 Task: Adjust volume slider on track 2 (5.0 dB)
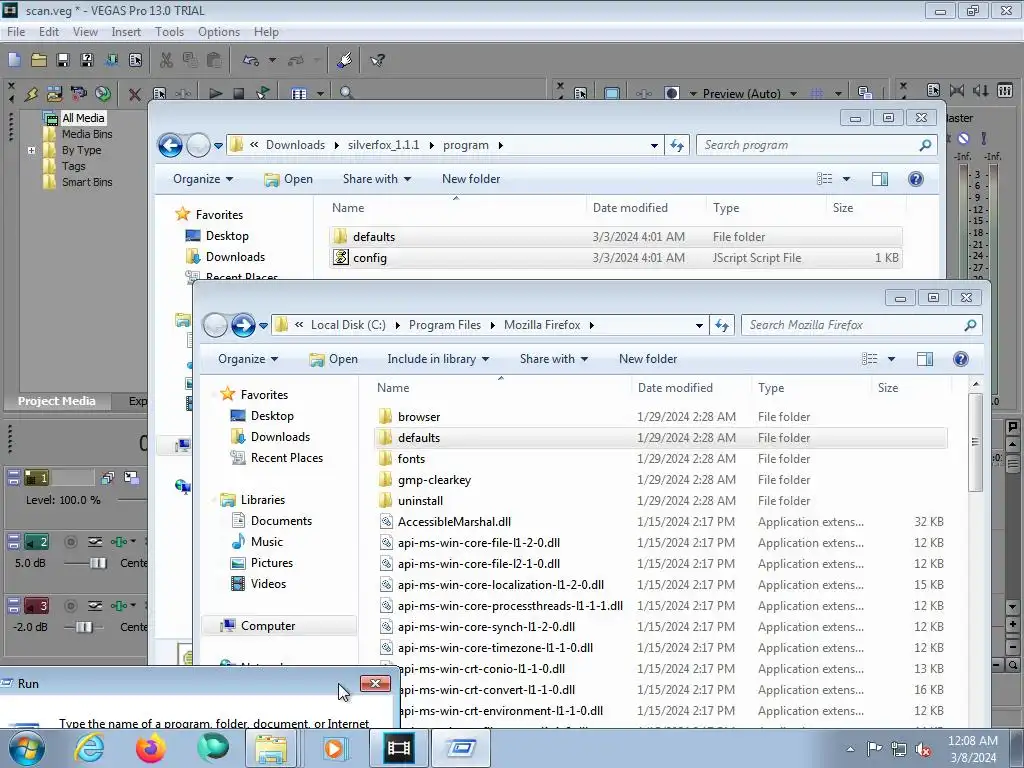click(98, 563)
